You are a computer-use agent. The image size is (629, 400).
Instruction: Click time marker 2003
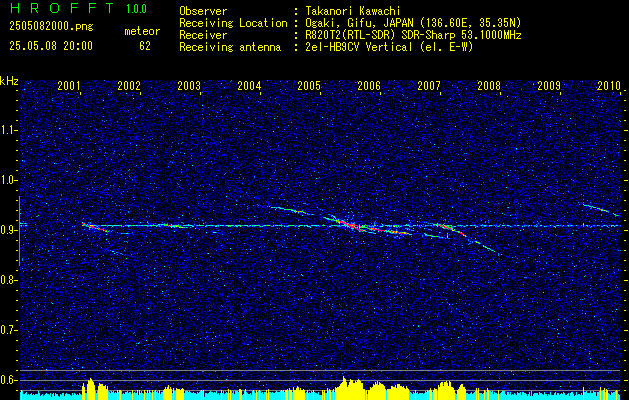click(189, 85)
